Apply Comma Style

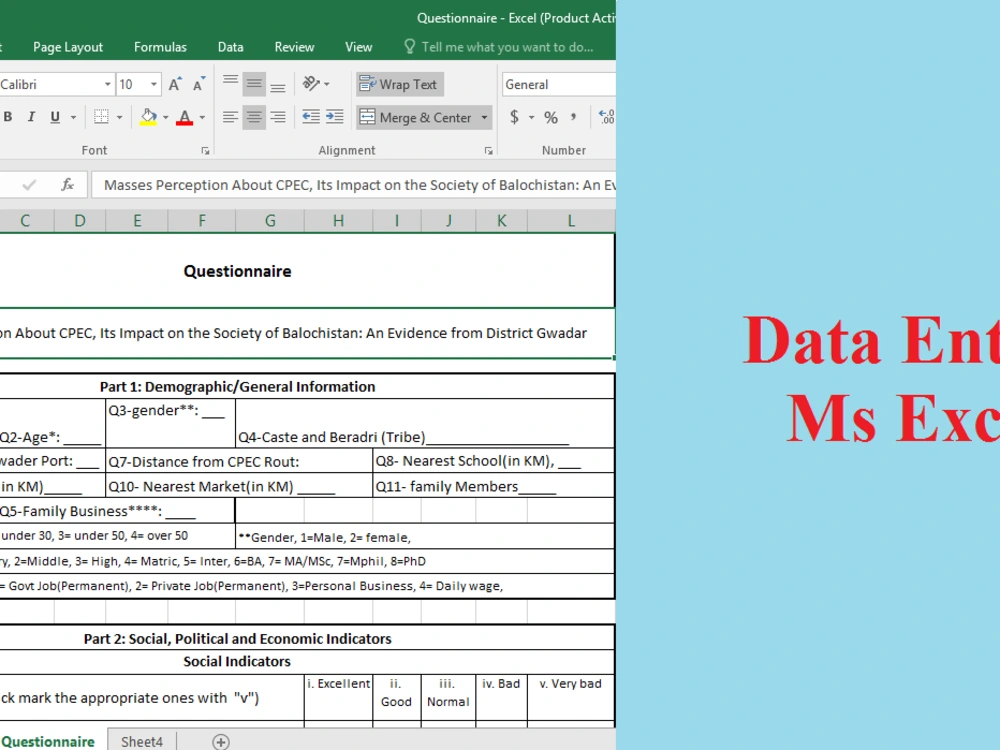coord(573,117)
